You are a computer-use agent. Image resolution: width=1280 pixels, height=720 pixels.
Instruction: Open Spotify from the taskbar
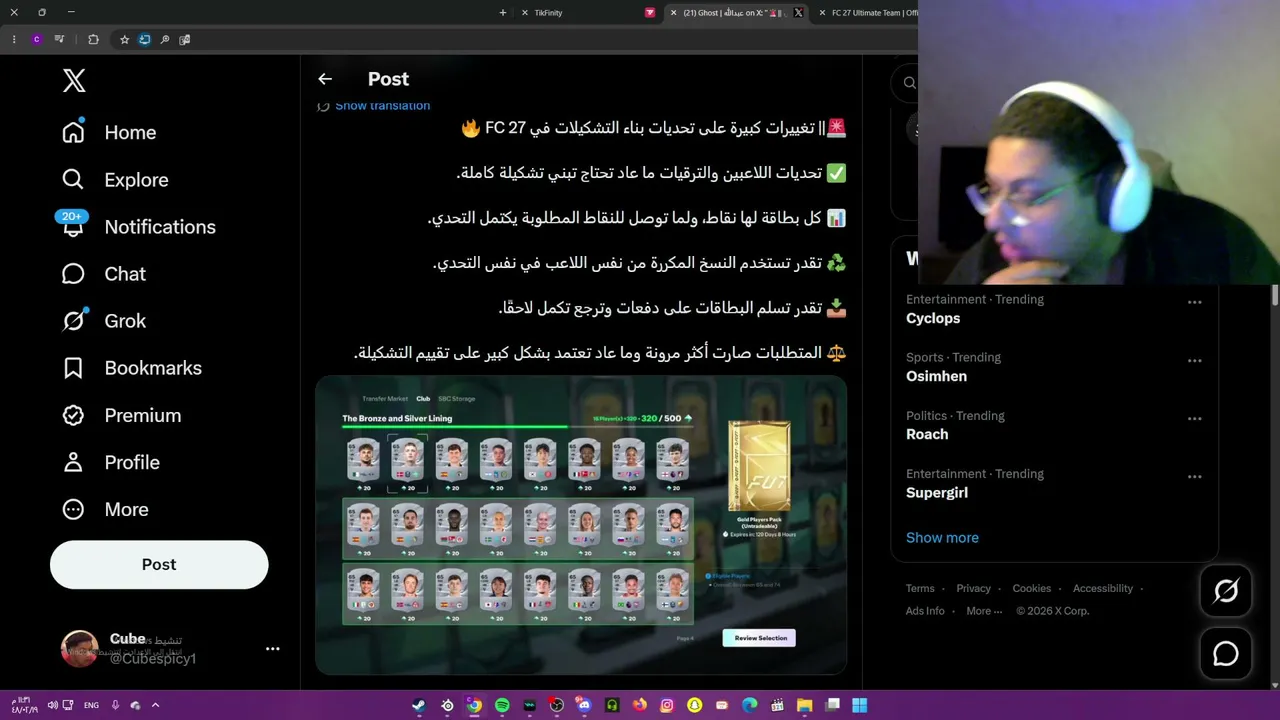[502, 705]
